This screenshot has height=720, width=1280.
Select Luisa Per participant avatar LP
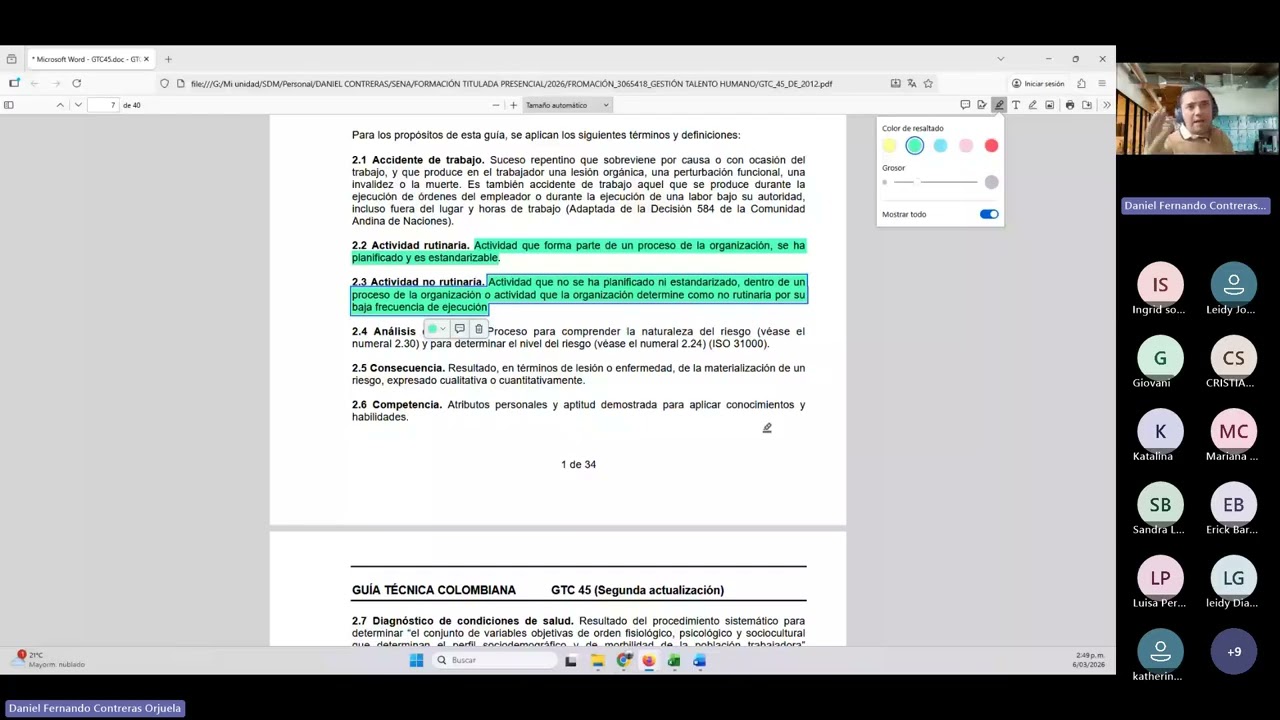[x=1160, y=578]
